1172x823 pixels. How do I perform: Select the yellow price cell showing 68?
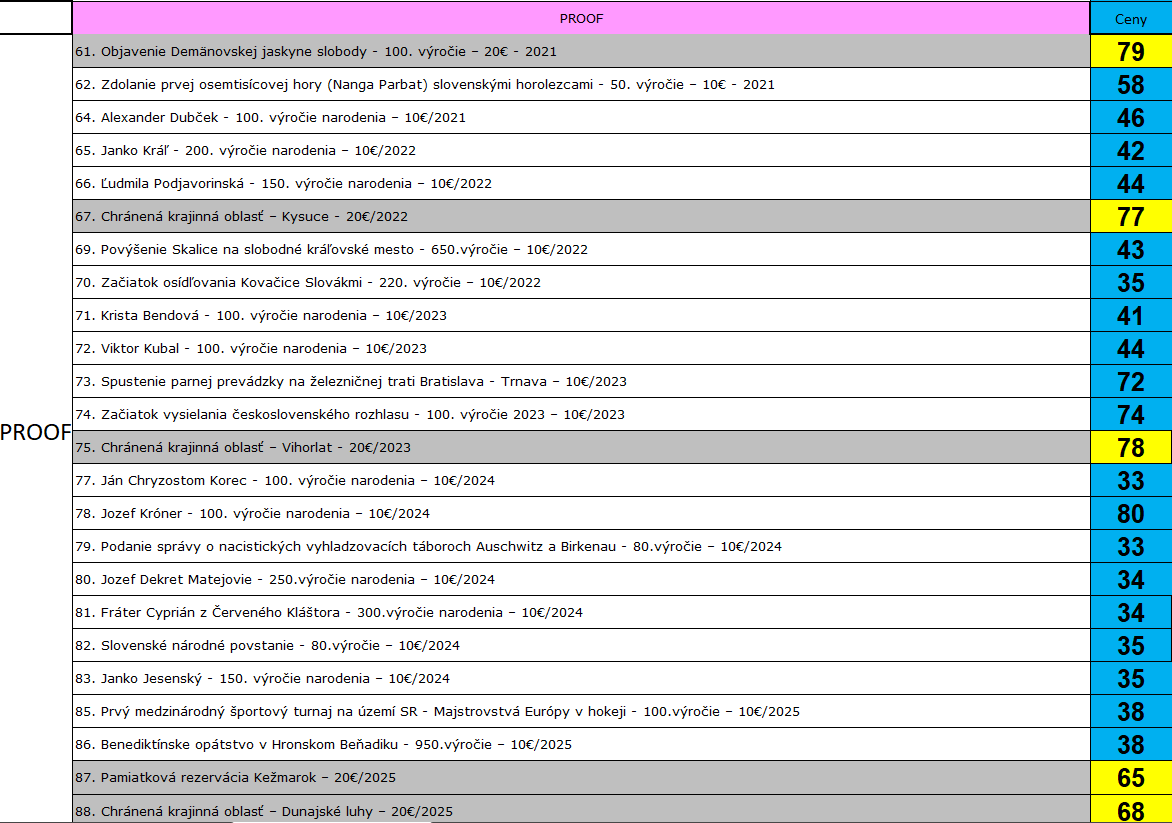point(1130,809)
